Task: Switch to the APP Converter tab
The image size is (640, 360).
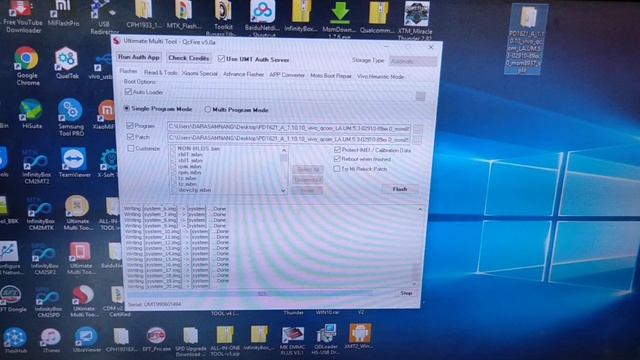Action: [x=287, y=75]
